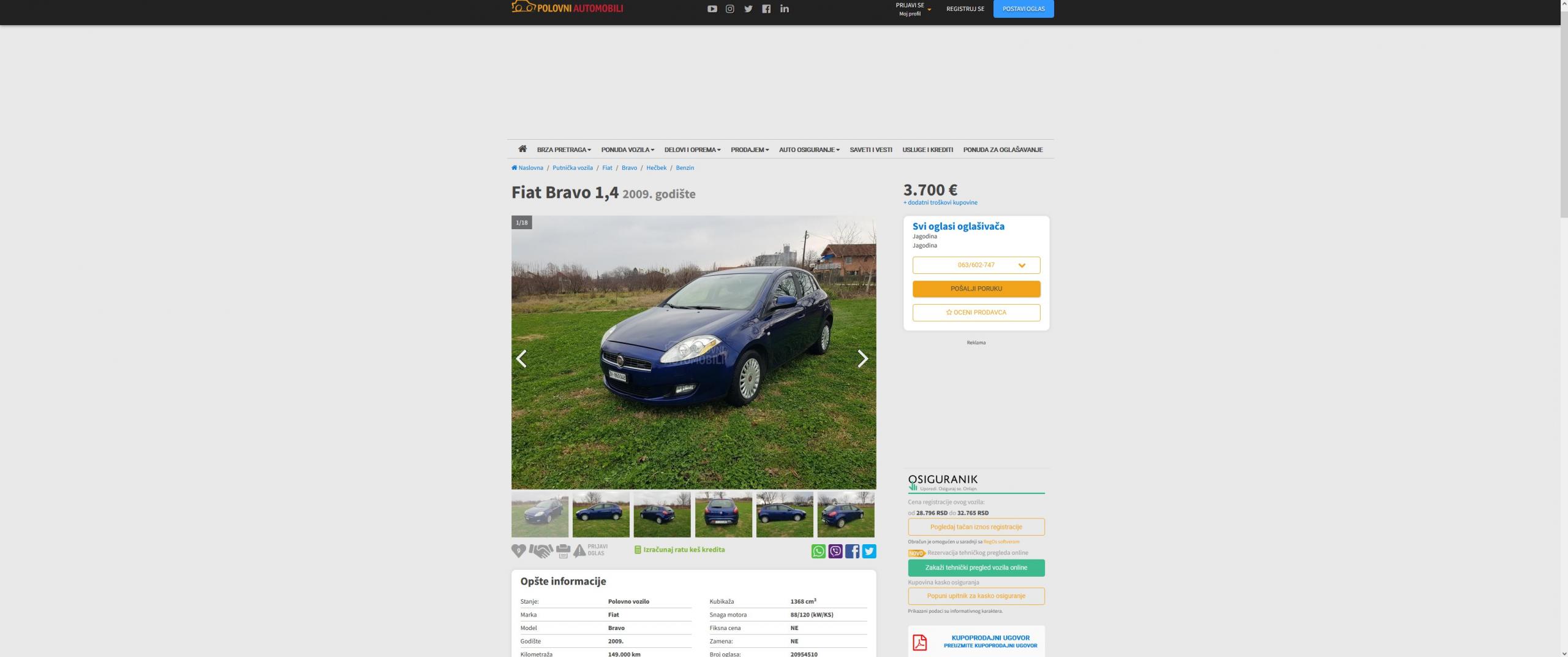Expand the Auto osiguranje menu

click(x=809, y=150)
